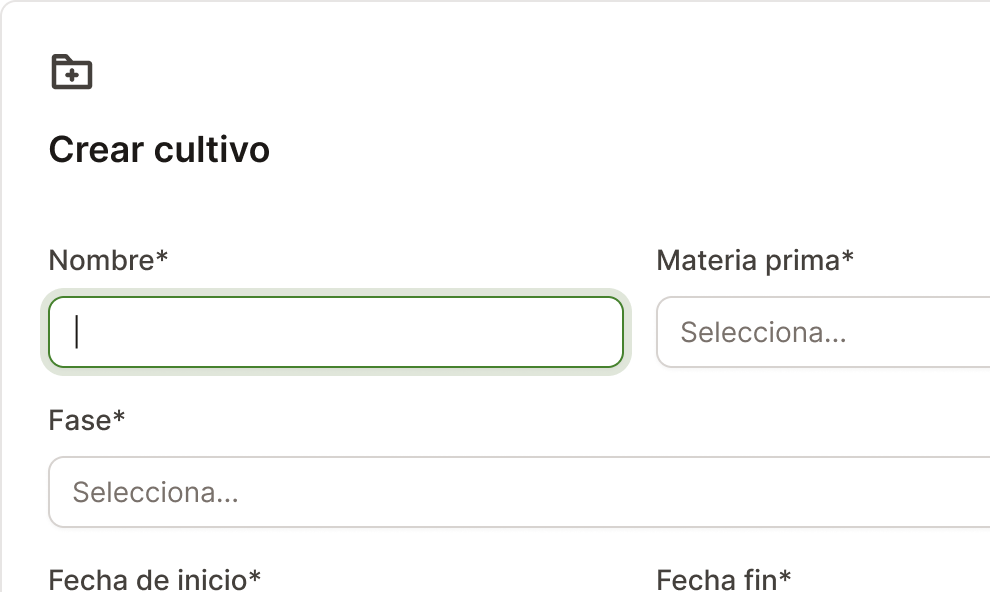Image resolution: width=990 pixels, height=592 pixels.
Task: Click the "Selecciona..." placeholder under Fase
Action: click(x=155, y=492)
